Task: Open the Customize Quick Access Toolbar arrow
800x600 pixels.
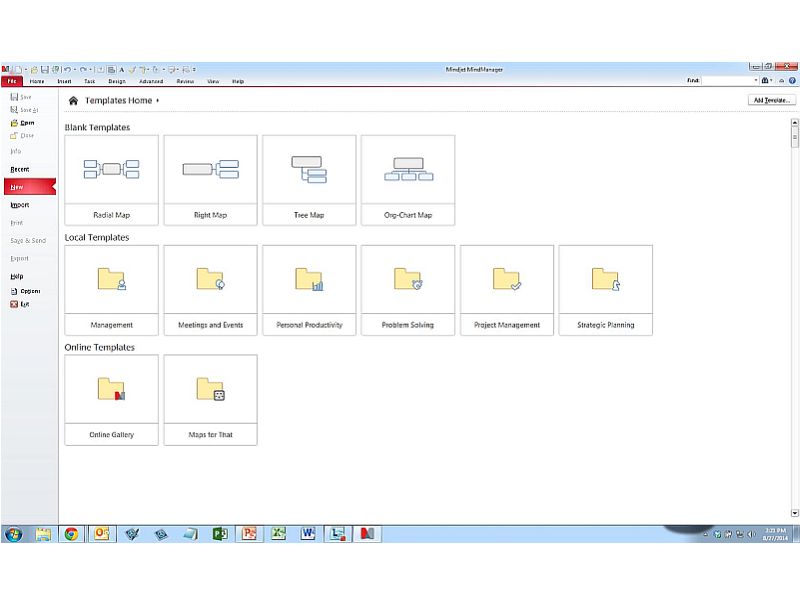Action: tap(194, 69)
